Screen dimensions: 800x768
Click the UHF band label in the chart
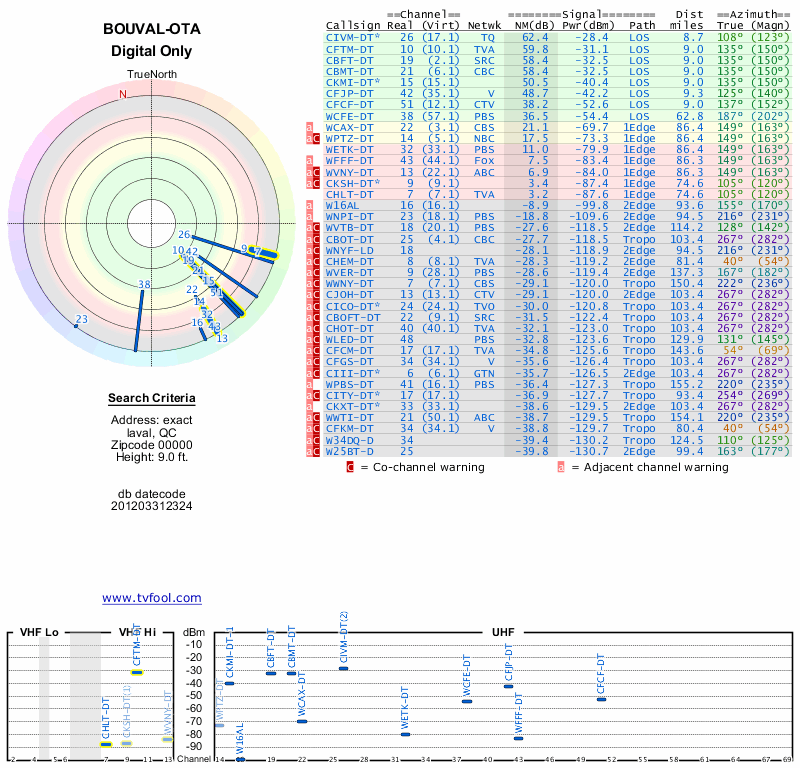(x=503, y=633)
